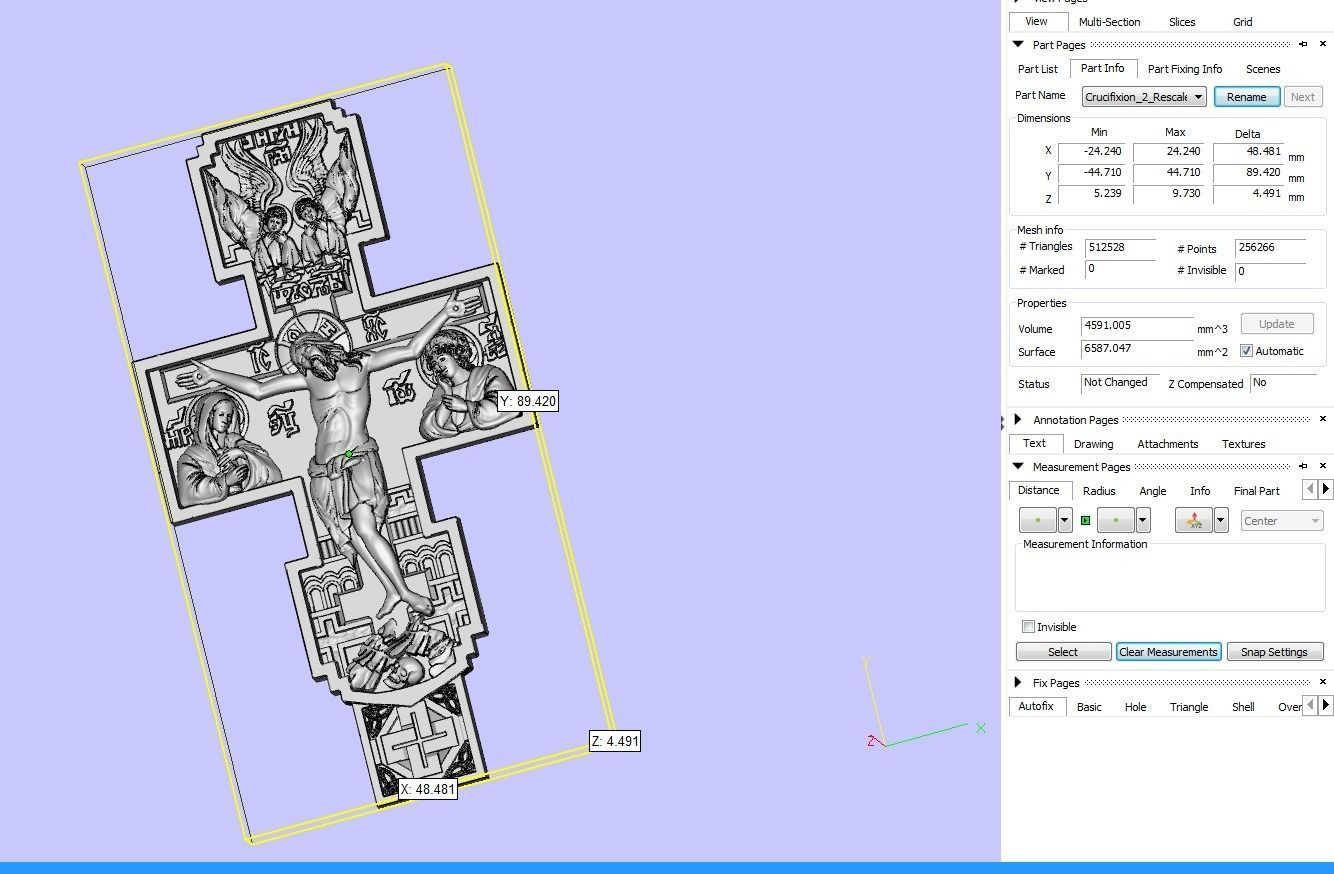Screen dimensions: 1334x874
Task: Toggle the Automatic checkbox
Action: pyautogui.click(x=1246, y=351)
